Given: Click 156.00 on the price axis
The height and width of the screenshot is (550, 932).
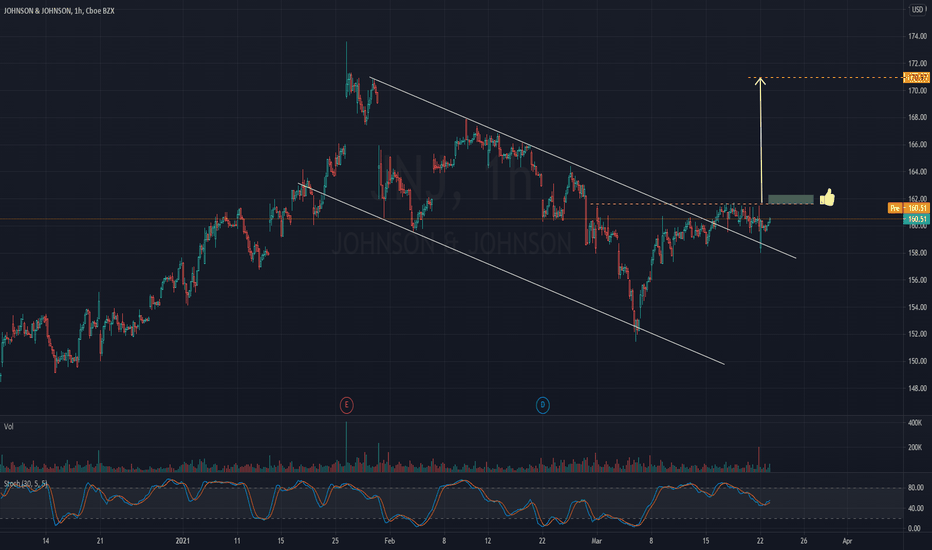Looking at the screenshot, I should click(x=917, y=280).
